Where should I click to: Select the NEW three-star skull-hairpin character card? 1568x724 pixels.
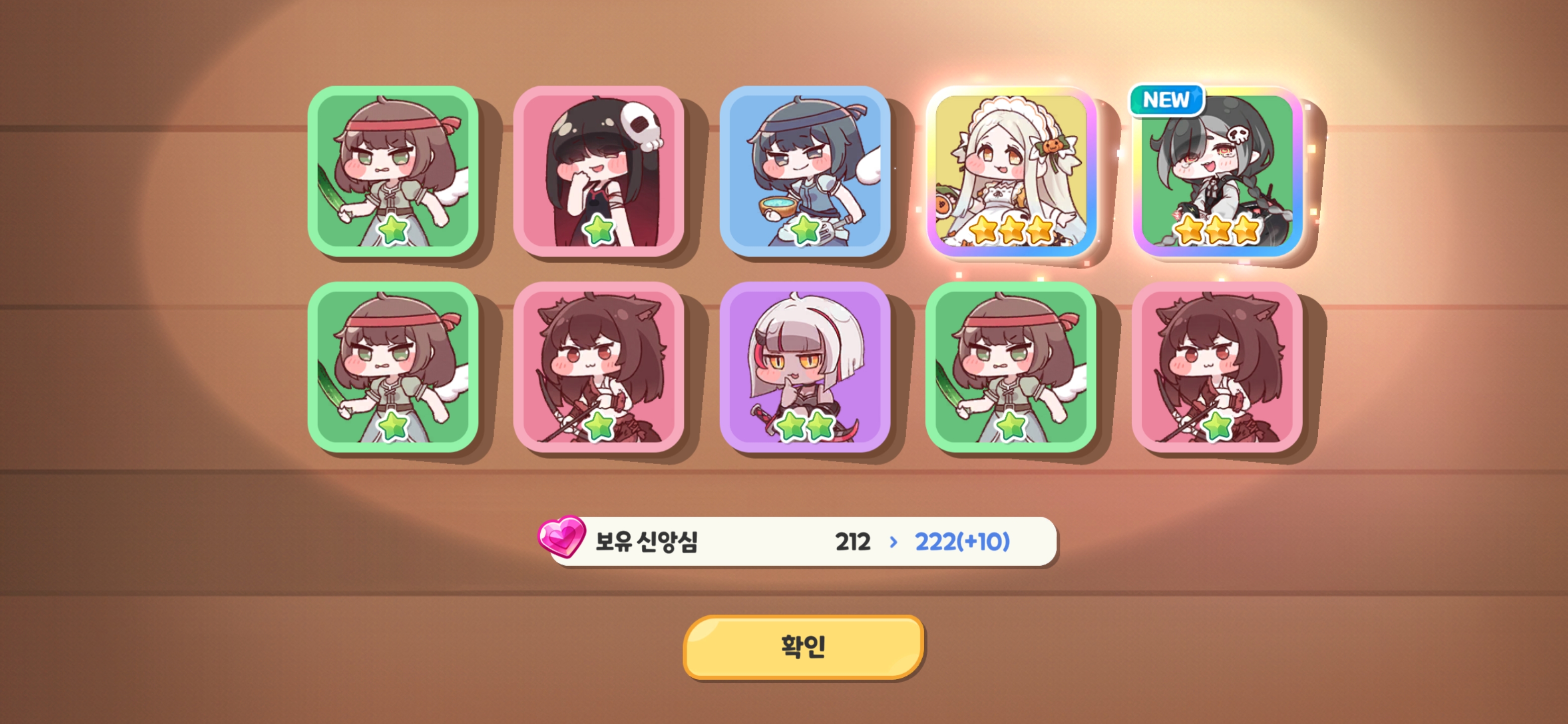click(x=1217, y=171)
